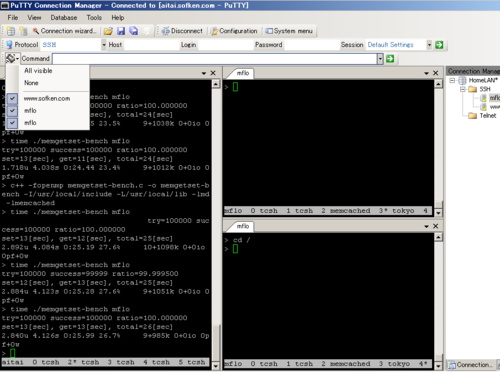The height and width of the screenshot is (372, 500).
Task: Open left pane tab list dropdown arrow
Action: [x=204, y=73]
